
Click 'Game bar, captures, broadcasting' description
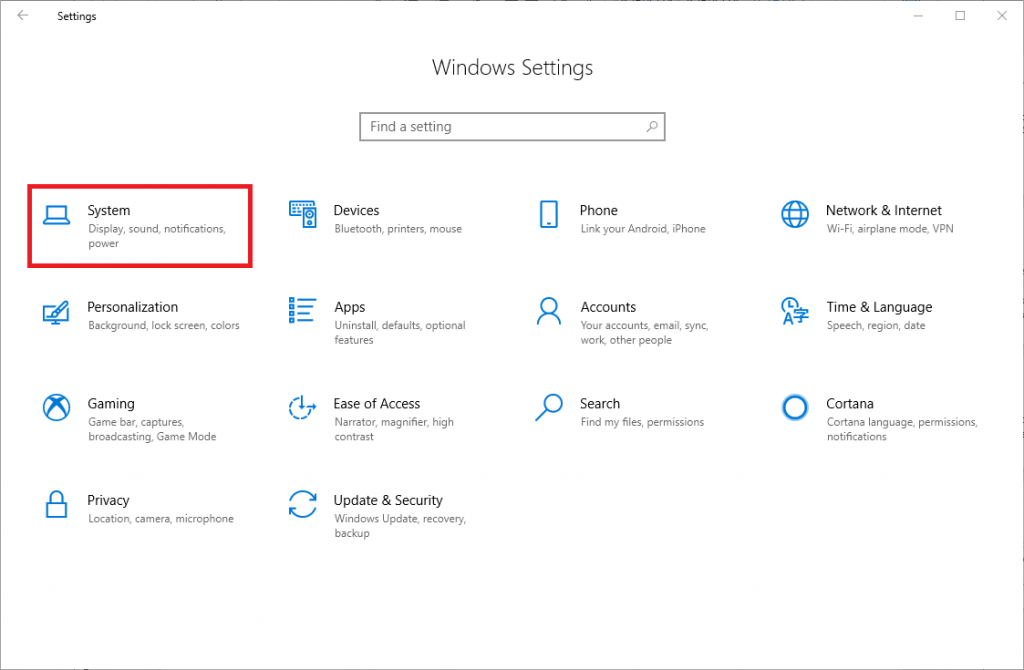tap(152, 429)
